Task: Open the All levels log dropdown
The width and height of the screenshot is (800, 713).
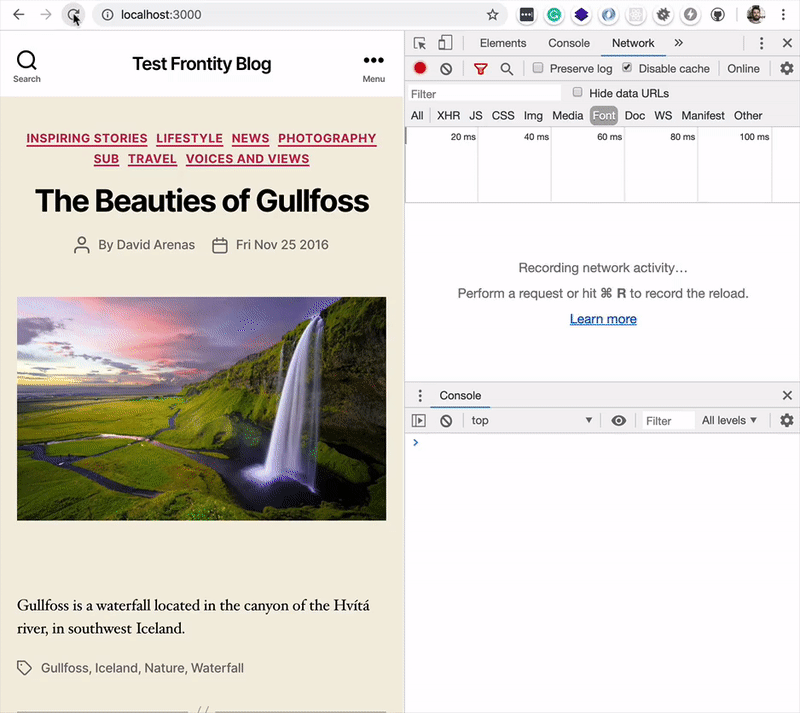Action: coord(729,420)
